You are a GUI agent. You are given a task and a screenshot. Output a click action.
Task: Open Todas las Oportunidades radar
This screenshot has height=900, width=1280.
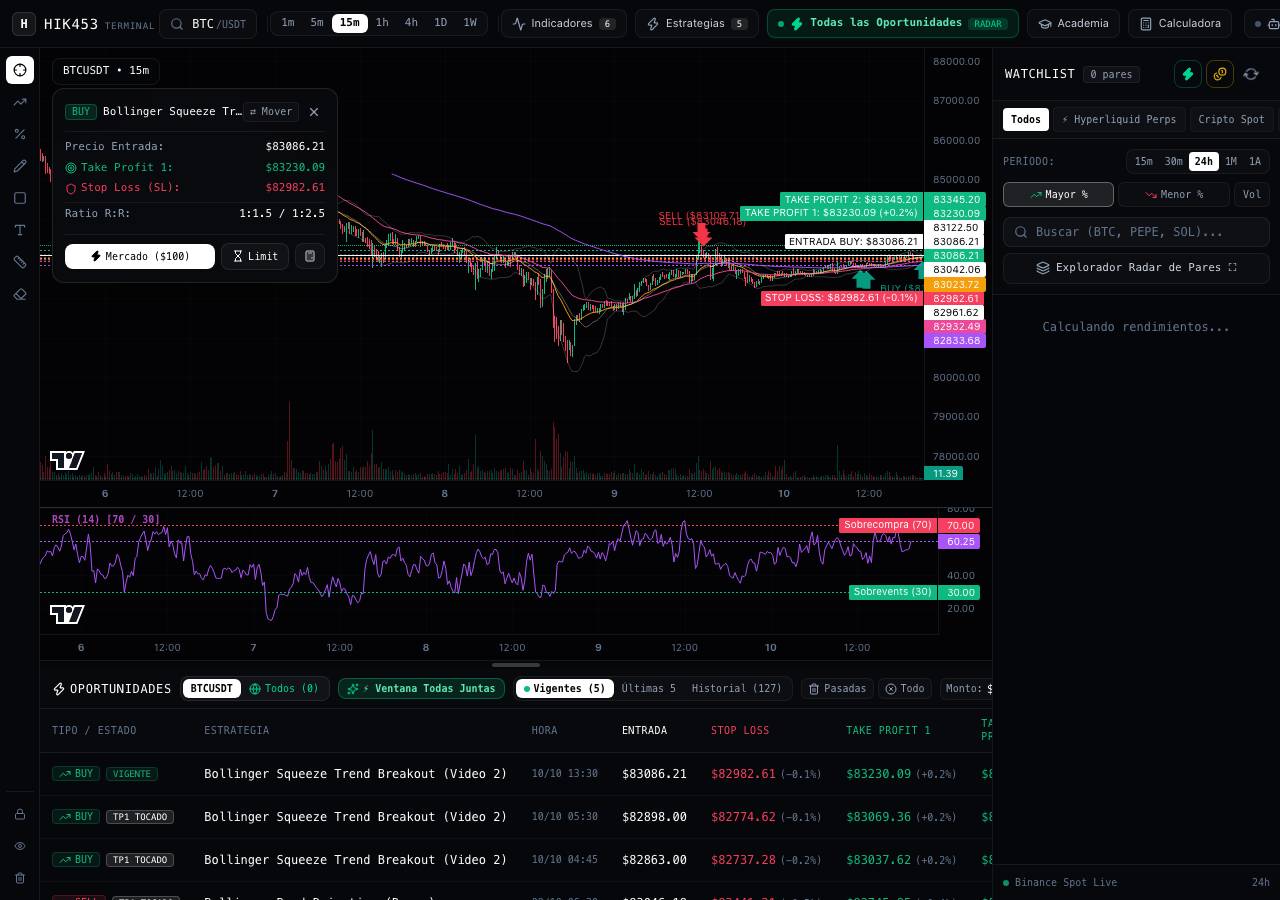[893, 24]
